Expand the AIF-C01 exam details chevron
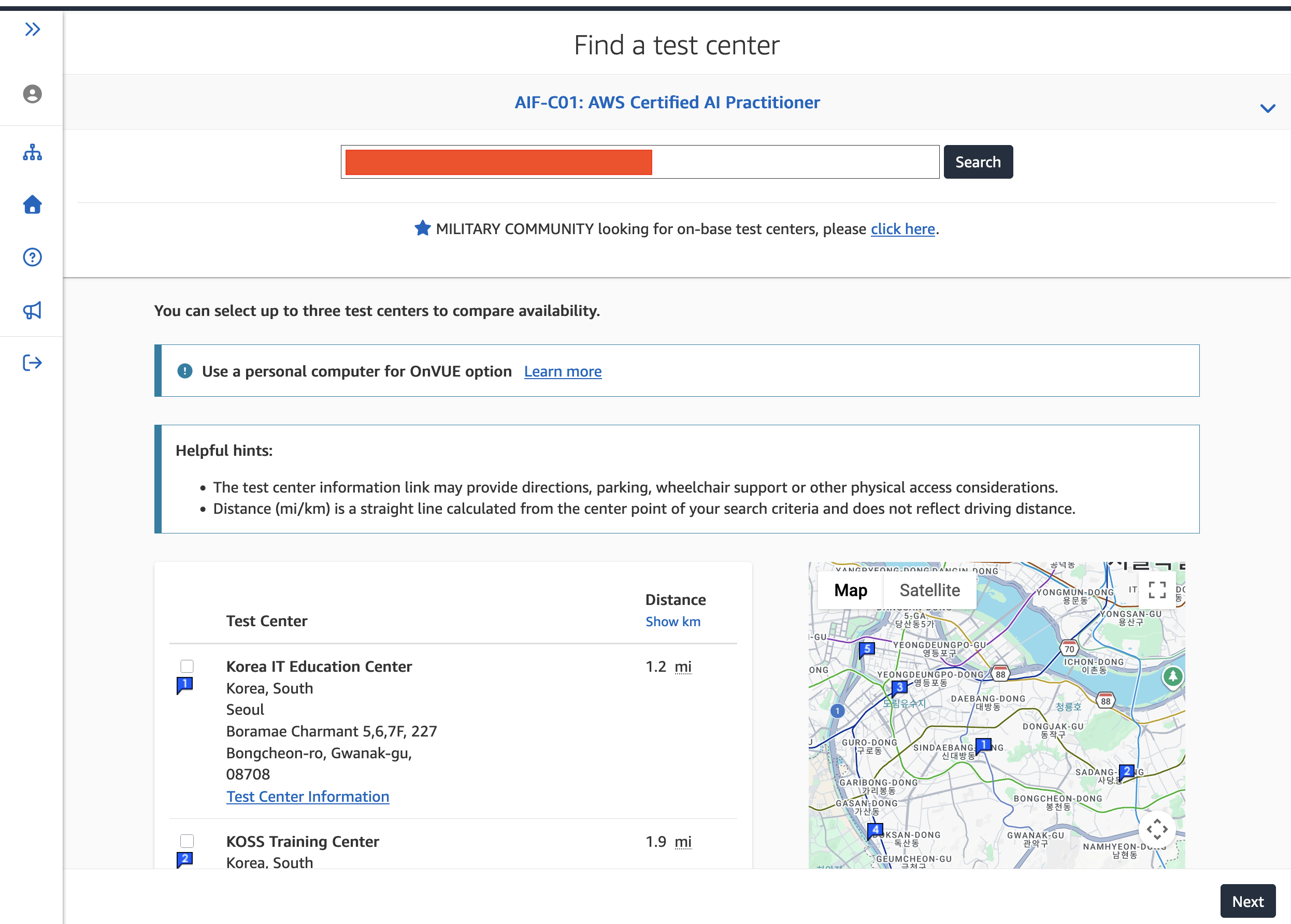 [x=1268, y=108]
